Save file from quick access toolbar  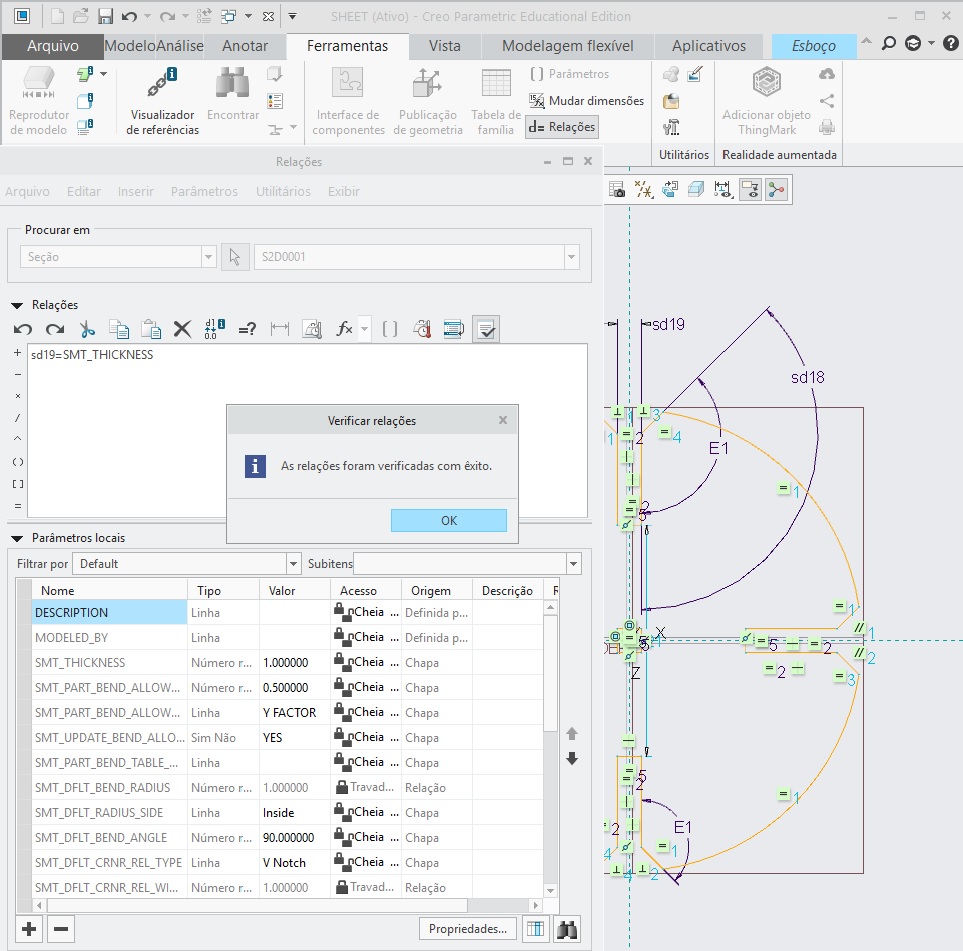point(106,17)
